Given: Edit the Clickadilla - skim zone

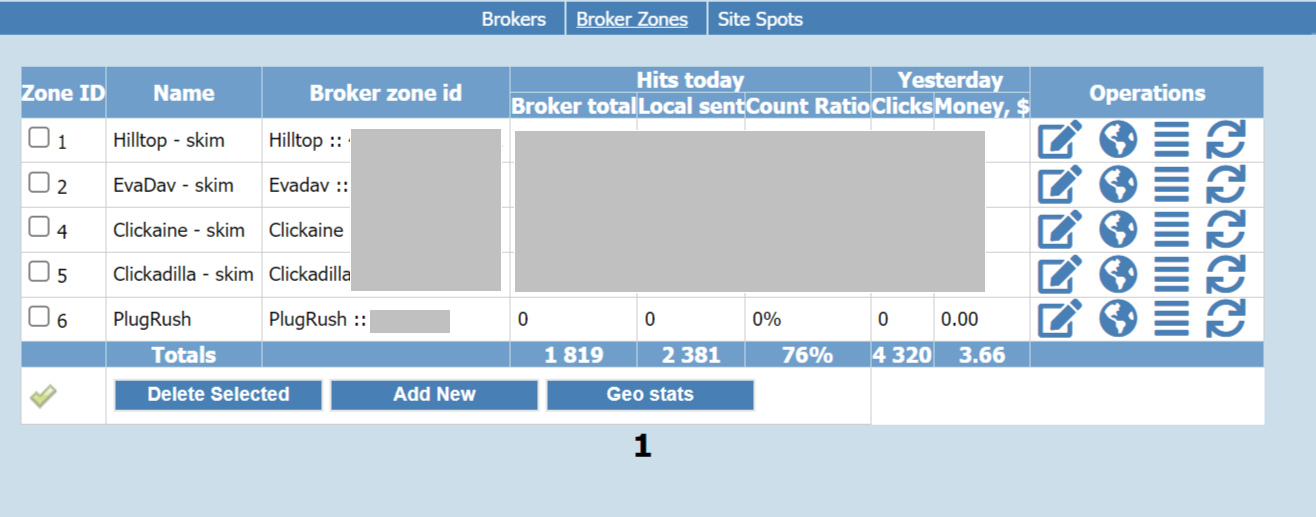Looking at the screenshot, I should [1060, 274].
